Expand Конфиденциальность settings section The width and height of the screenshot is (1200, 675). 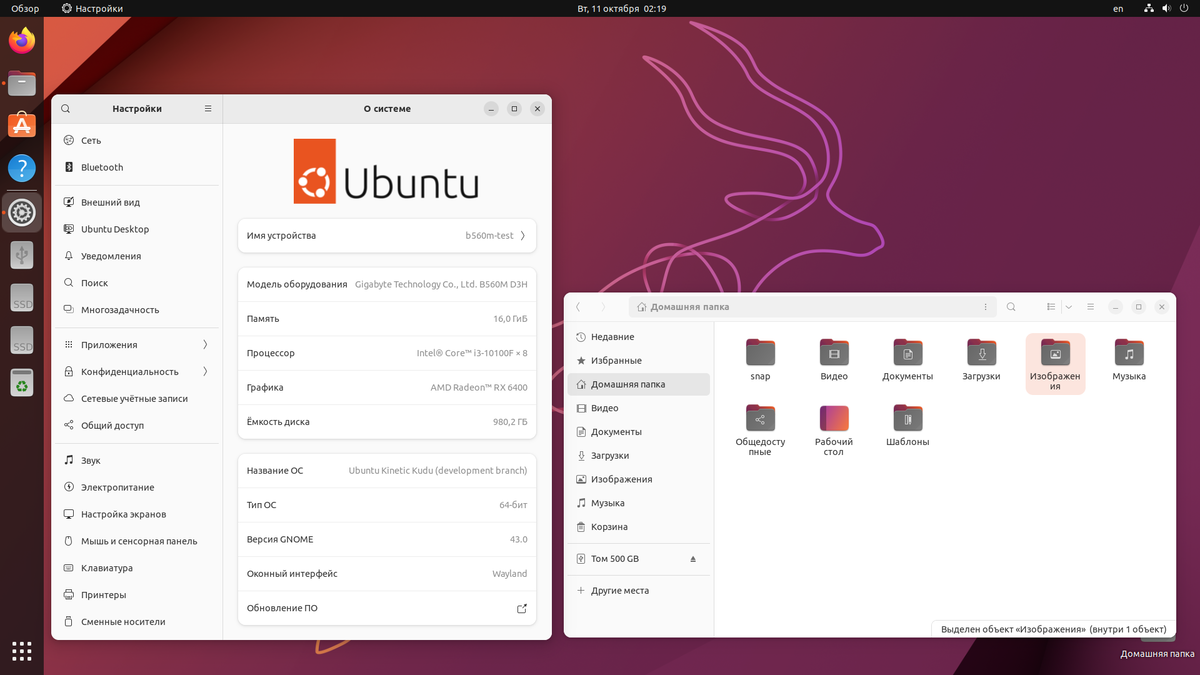pos(137,371)
